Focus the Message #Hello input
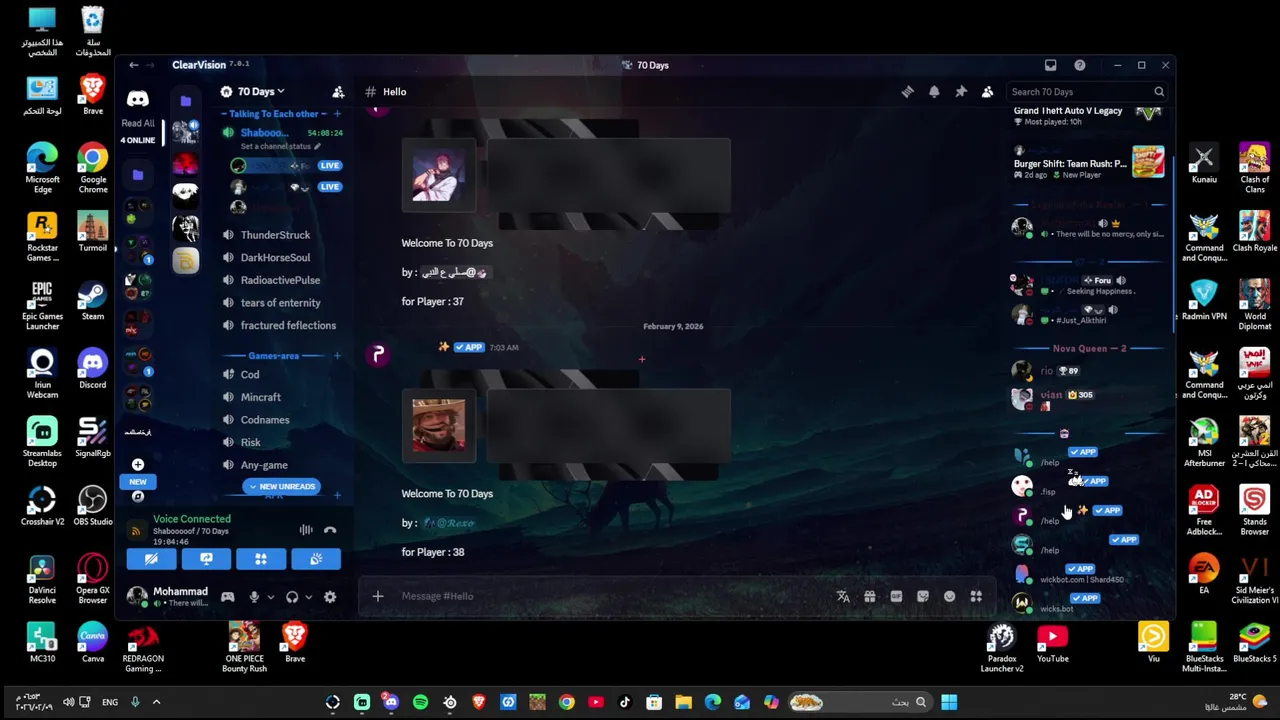This screenshot has width=1280, height=720. click(x=610, y=596)
